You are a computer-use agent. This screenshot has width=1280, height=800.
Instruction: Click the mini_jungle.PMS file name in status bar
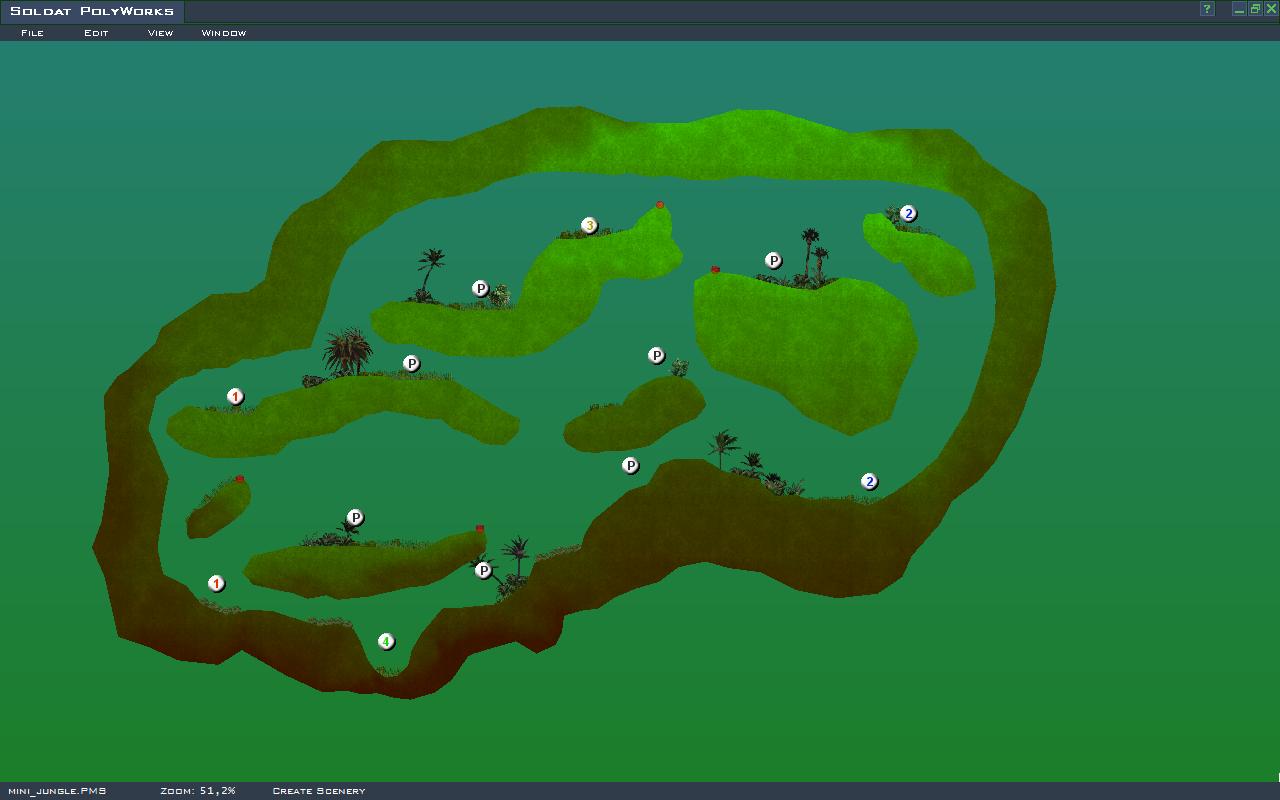click(x=57, y=791)
